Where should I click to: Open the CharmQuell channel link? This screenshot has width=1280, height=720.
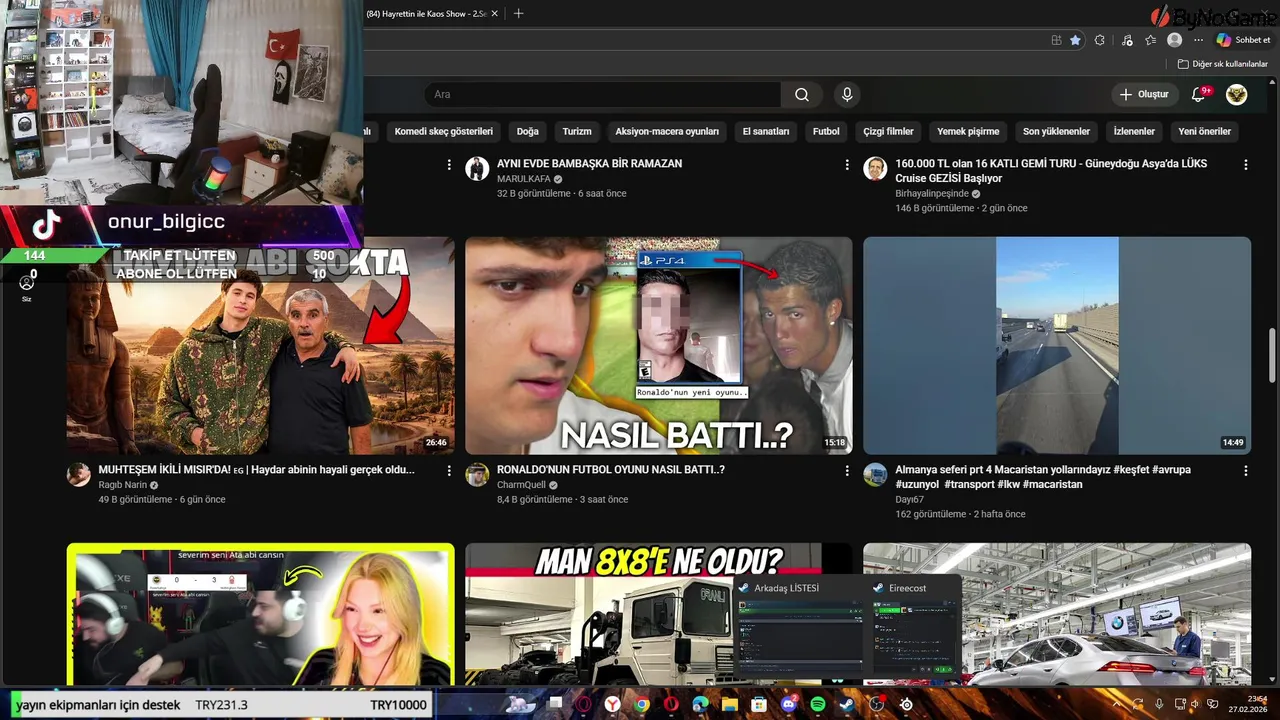coord(521,485)
